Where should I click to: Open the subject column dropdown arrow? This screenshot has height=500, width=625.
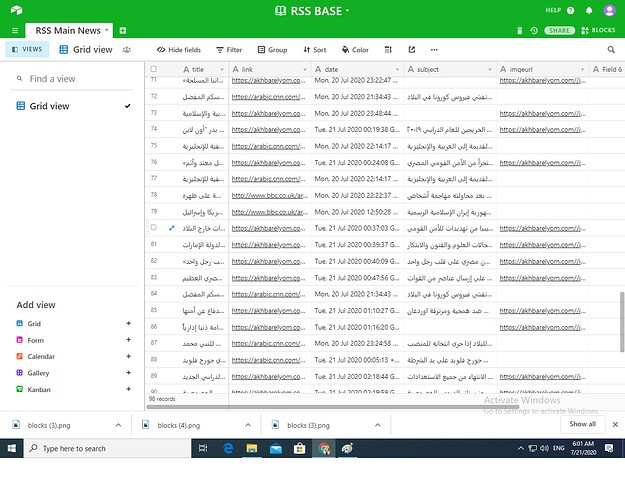pyautogui.click(x=489, y=69)
